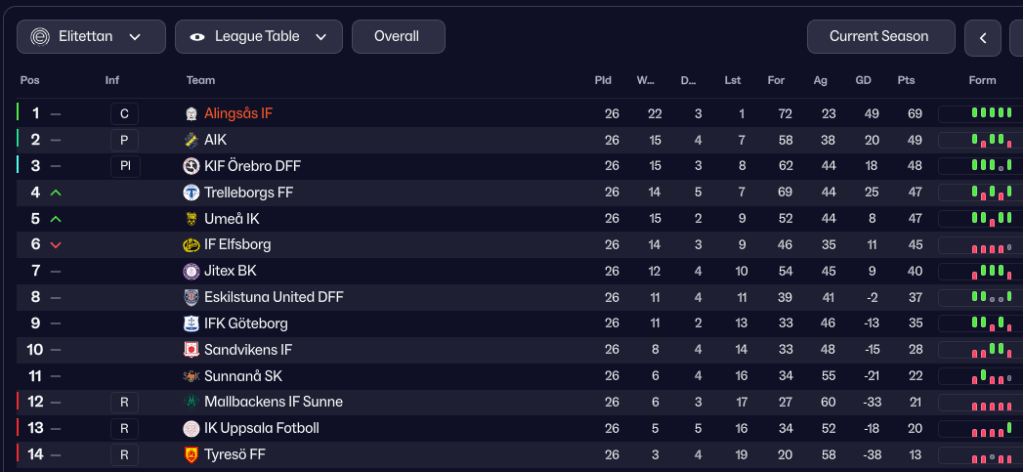Click the Tyresö FF club crest icon
This screenshot has height=472, width=1023.
192,455
